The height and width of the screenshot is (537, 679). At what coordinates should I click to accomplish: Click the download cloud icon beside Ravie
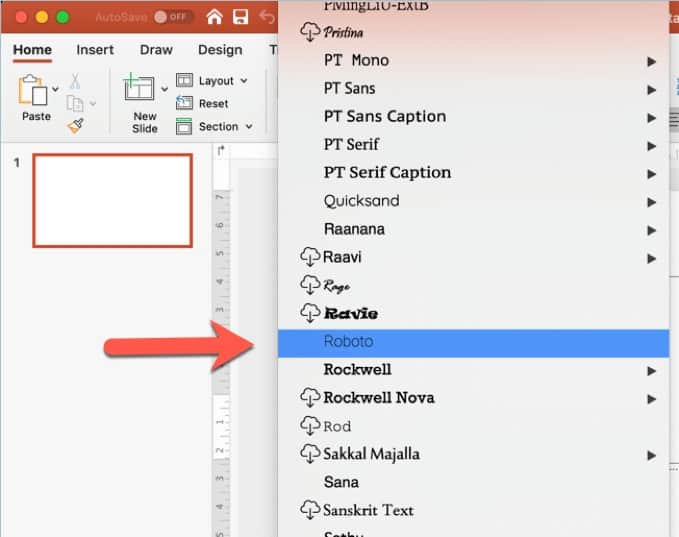point(310,314)
